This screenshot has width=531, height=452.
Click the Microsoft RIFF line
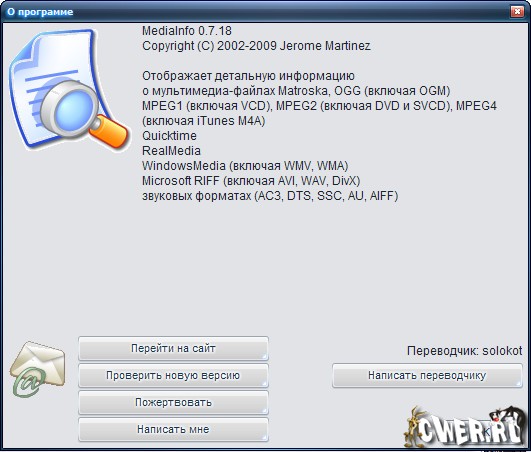click(x=251, y=180)
